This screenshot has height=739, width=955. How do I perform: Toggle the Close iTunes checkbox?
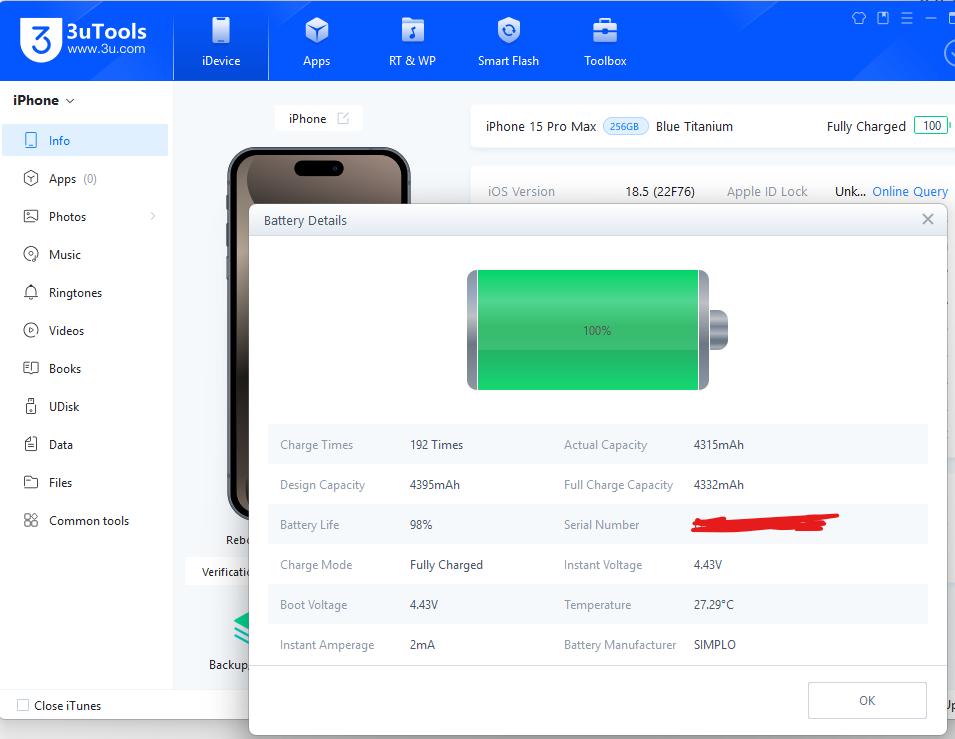[23, 705]
